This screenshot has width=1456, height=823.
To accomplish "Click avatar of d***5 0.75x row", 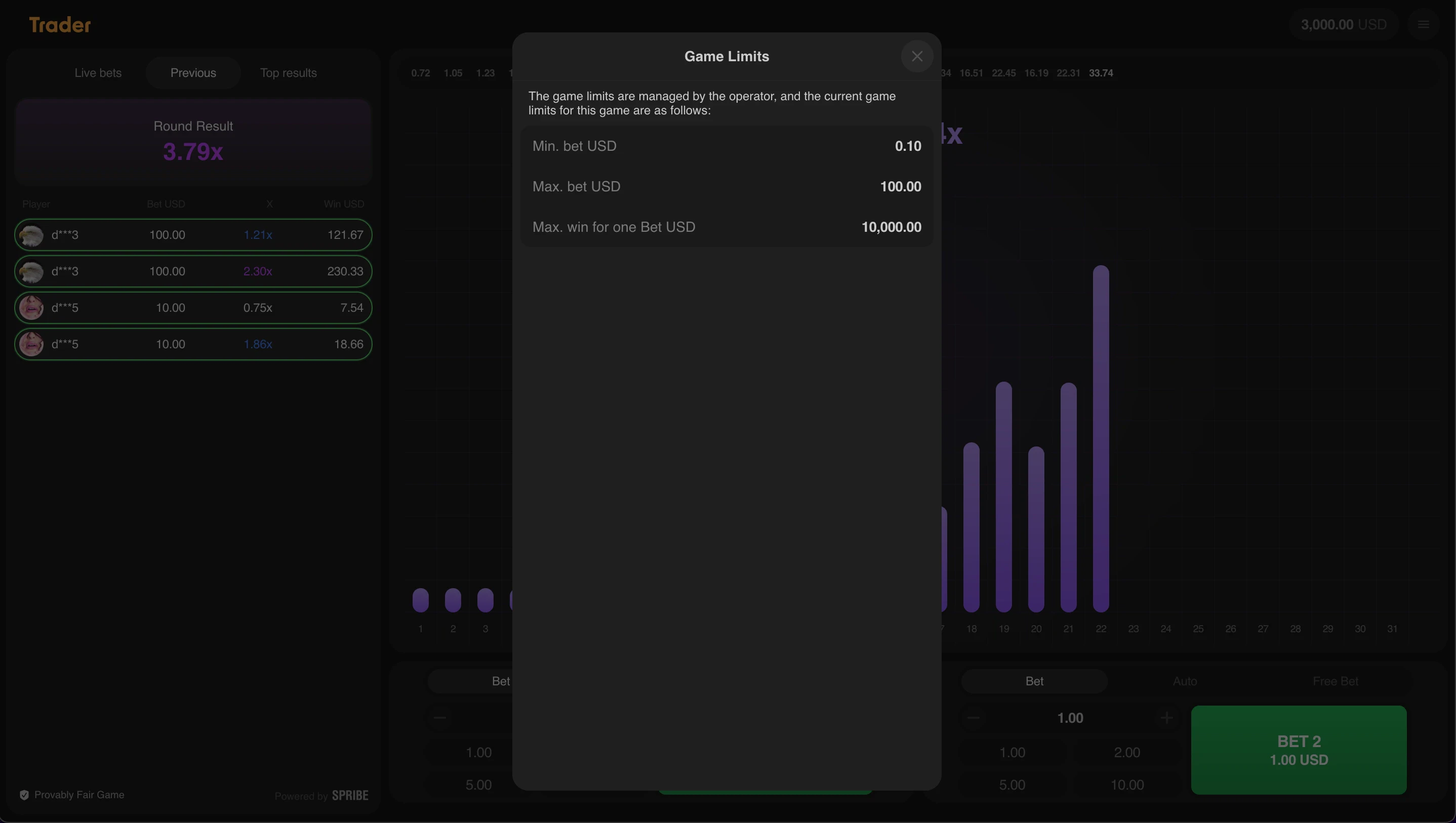I will (31, 308).
